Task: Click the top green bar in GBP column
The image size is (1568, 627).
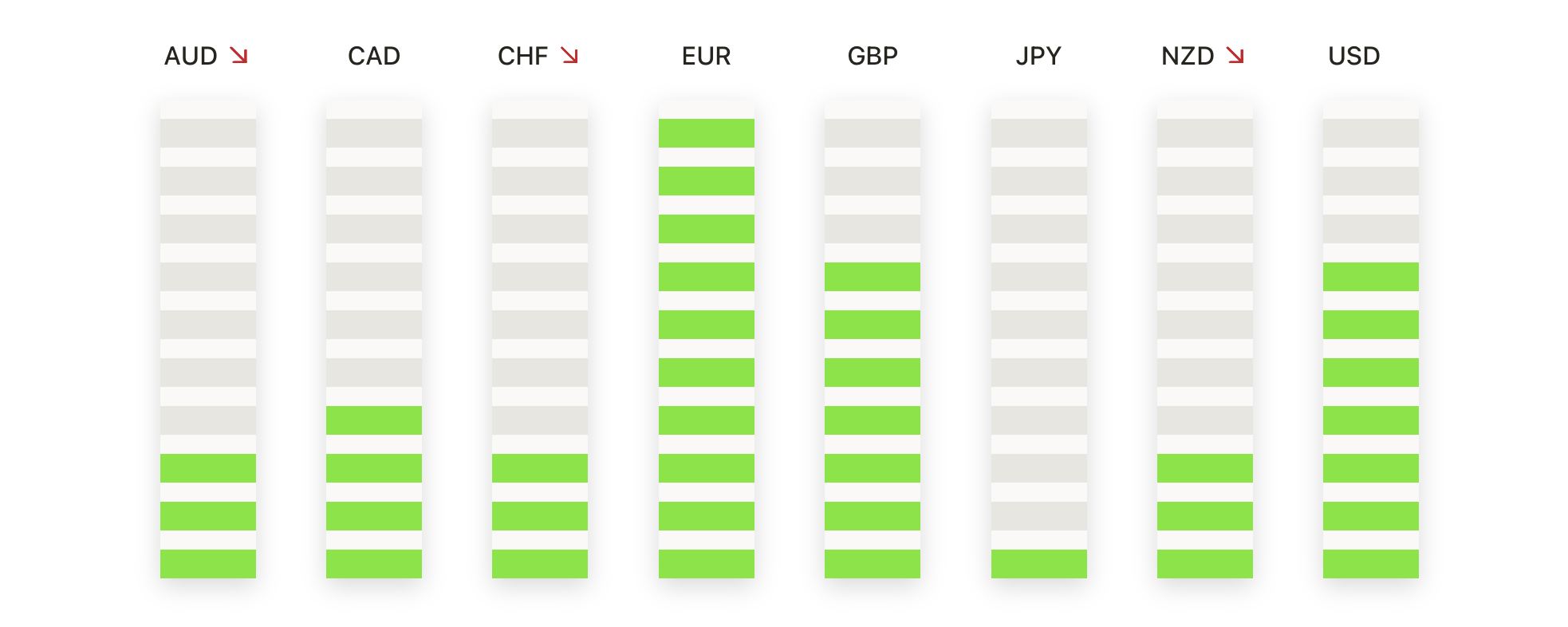Action: tap(873, 277)
